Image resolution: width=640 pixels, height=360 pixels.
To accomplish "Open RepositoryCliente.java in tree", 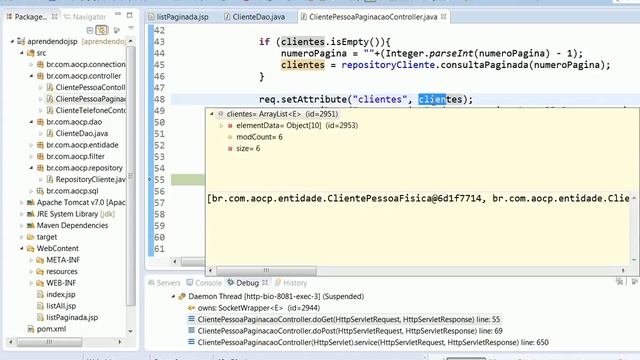I will [x=91, y=179].
